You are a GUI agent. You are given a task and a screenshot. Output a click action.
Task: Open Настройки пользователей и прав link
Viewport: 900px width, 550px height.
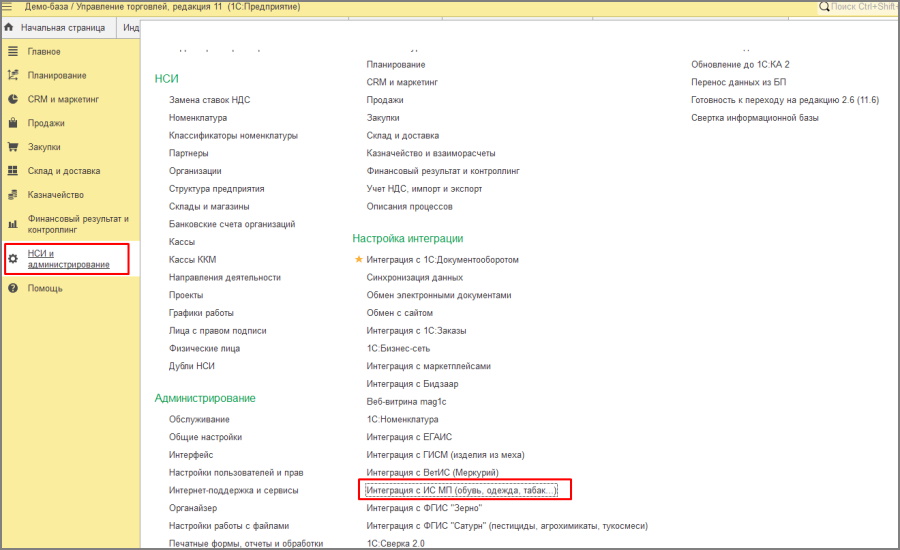pos(236,473)
